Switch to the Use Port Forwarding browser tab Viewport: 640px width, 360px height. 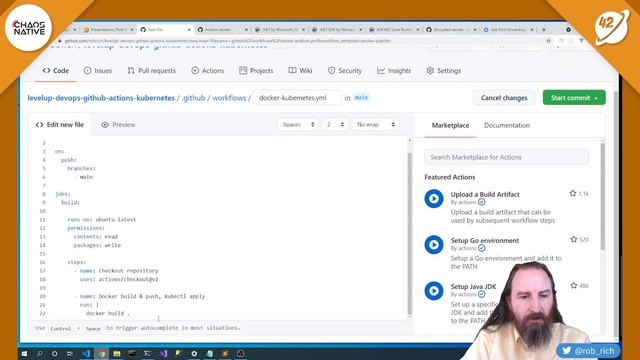point(508,30)
